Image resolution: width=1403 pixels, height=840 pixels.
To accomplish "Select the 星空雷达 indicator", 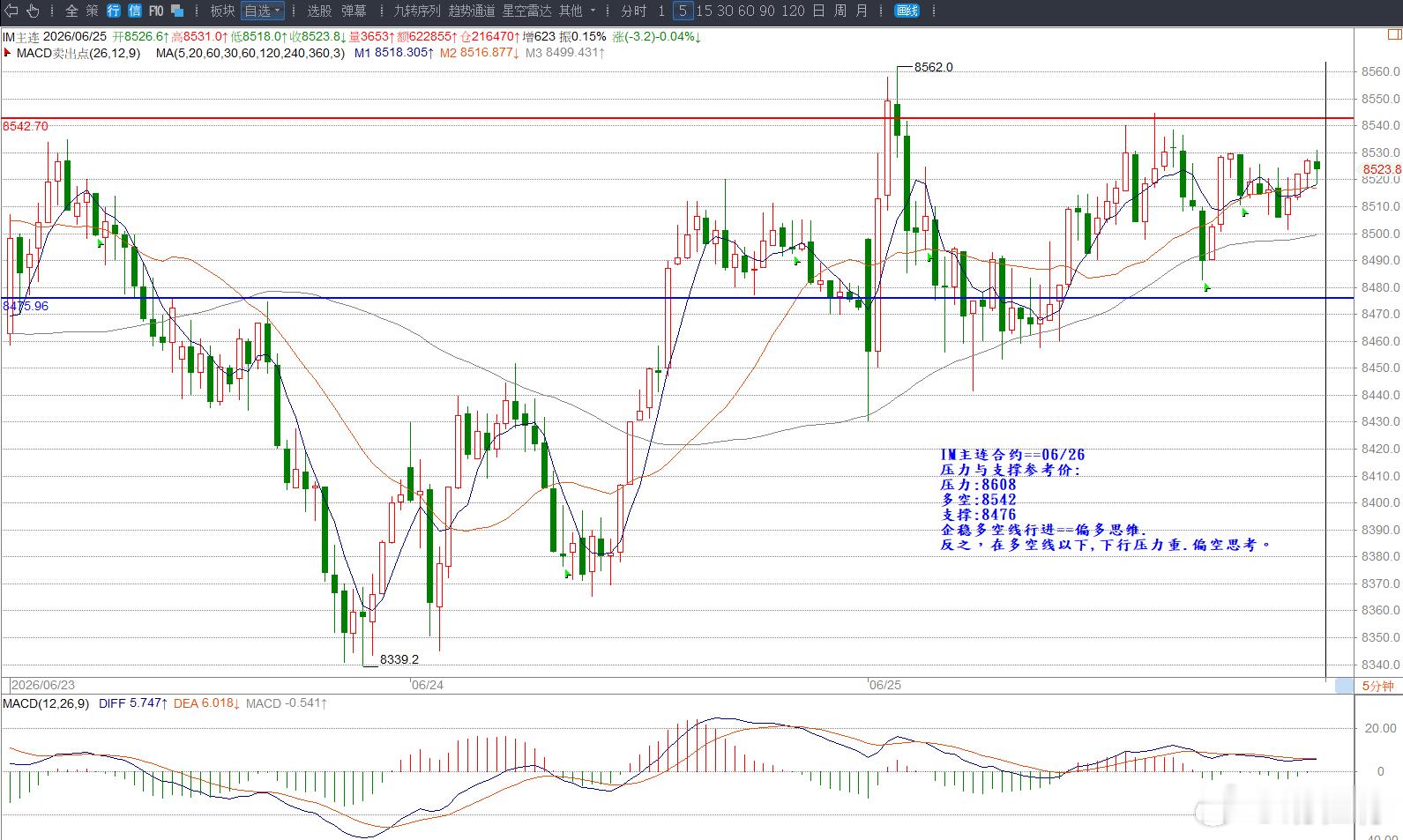I will [526, 11].
